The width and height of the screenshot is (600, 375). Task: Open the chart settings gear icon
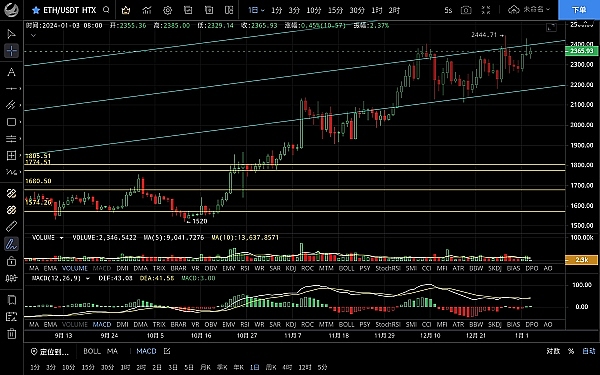[167, 10]
